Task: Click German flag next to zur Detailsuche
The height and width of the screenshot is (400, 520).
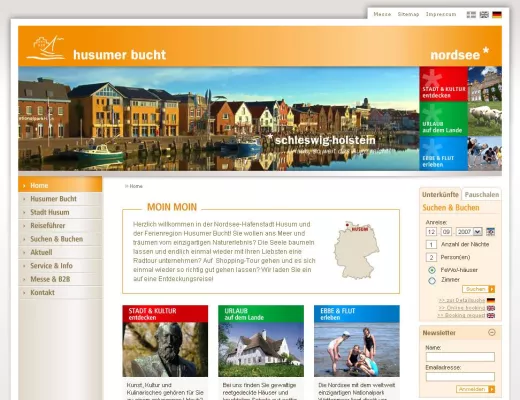Action: point(491,300)
